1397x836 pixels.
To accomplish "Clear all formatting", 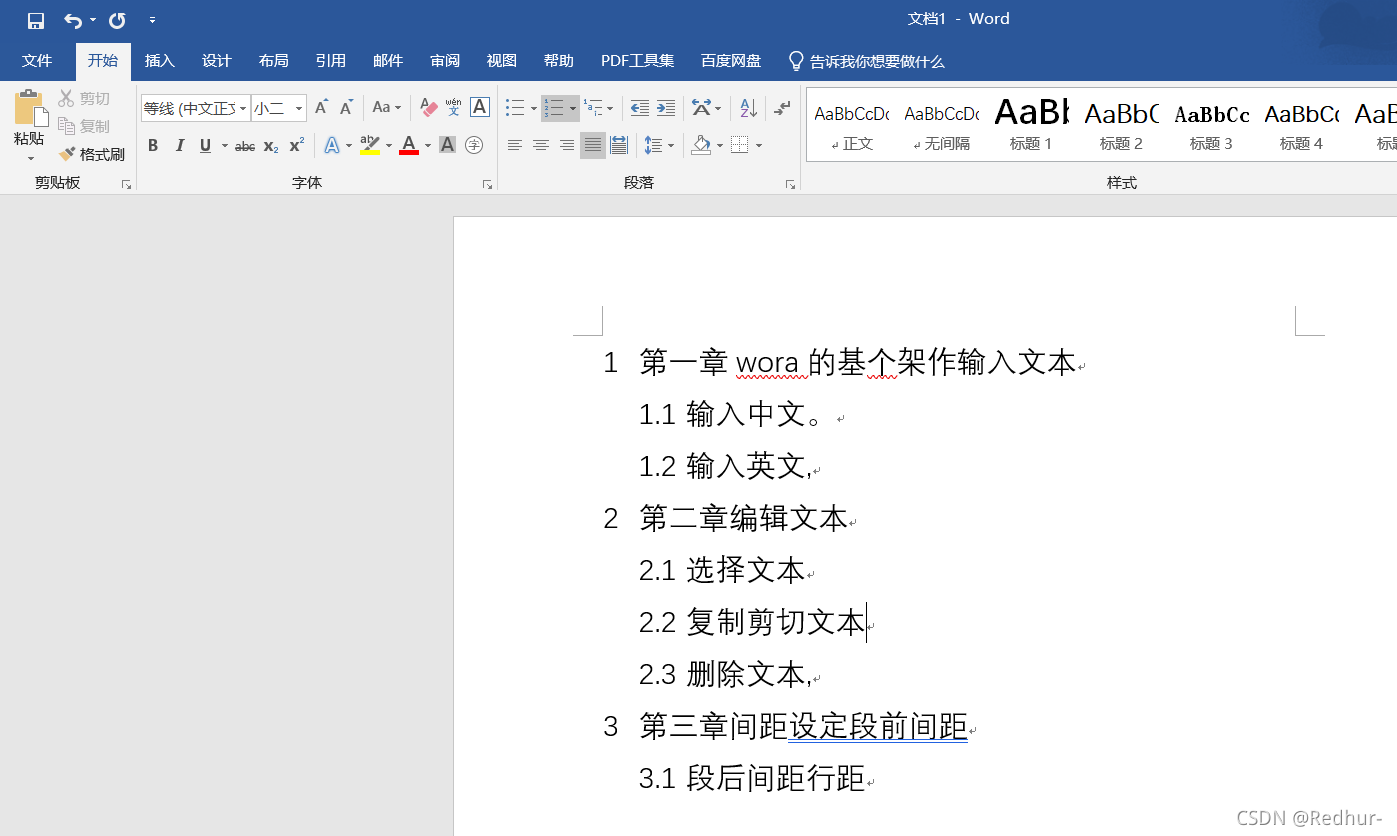I will point(427,107).
